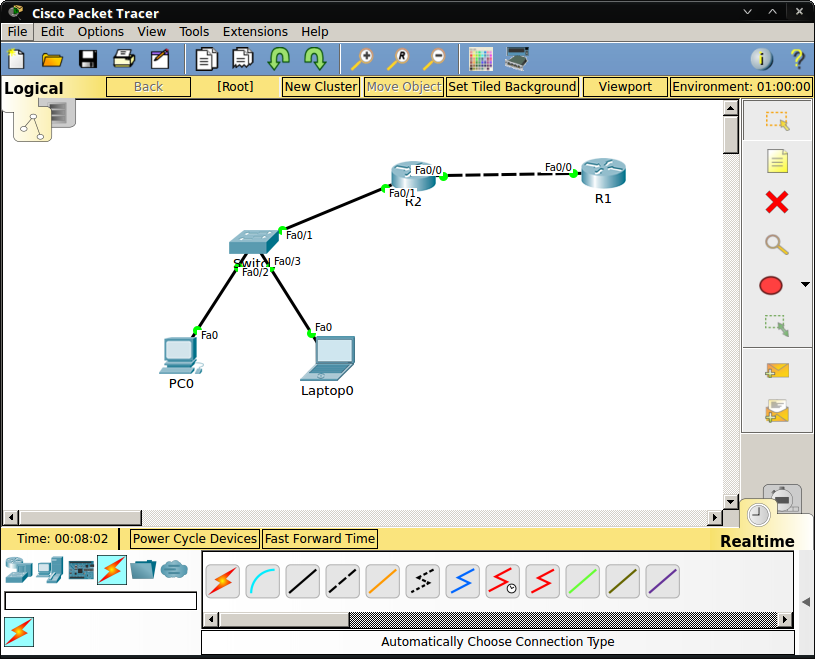Viewport: 815px width, 659px height.
Task: Click the Zoom In toolbar icon
Action: (x=361, y=59)
